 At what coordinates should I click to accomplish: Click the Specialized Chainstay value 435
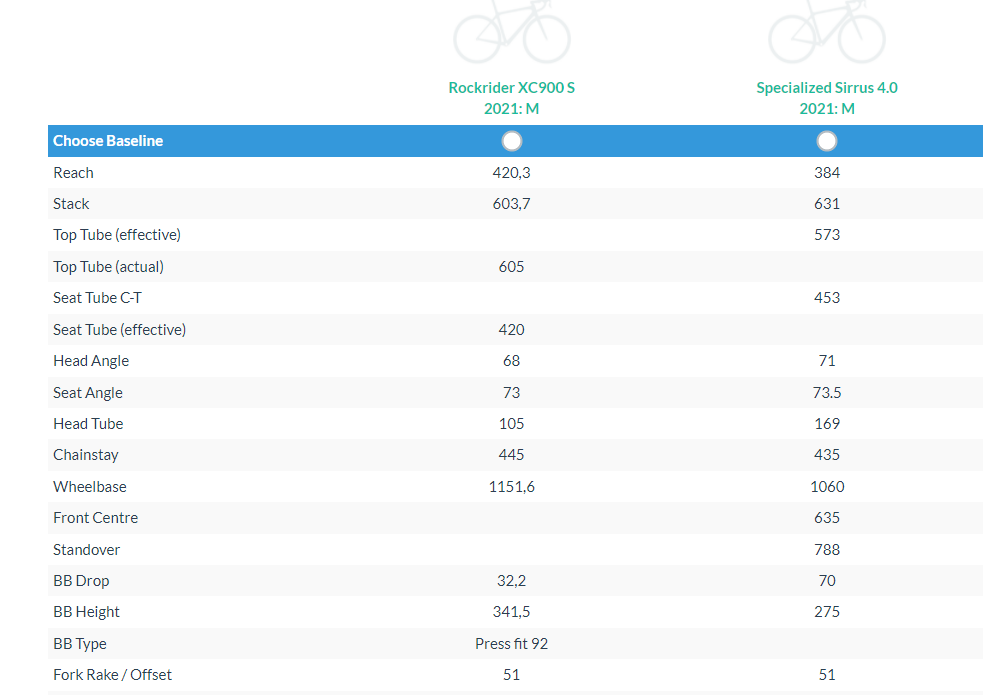(827, 455)
